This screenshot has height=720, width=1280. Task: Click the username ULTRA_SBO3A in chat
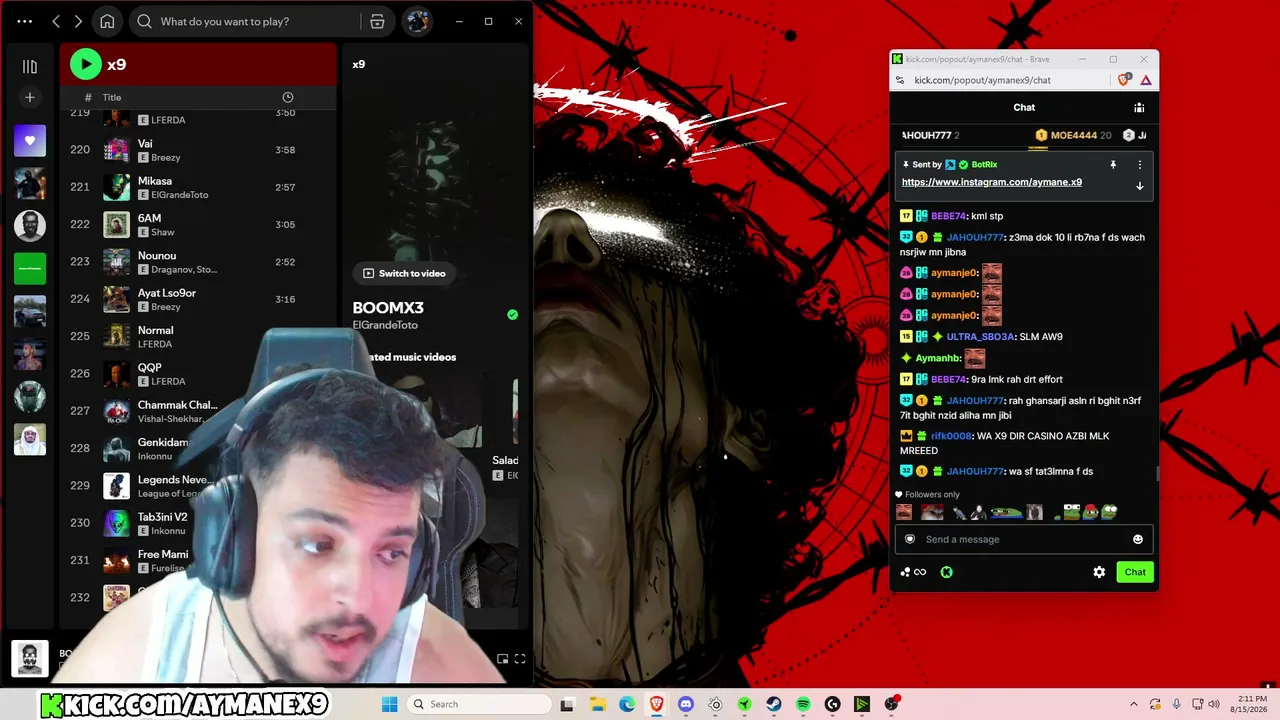click(980, 337)
